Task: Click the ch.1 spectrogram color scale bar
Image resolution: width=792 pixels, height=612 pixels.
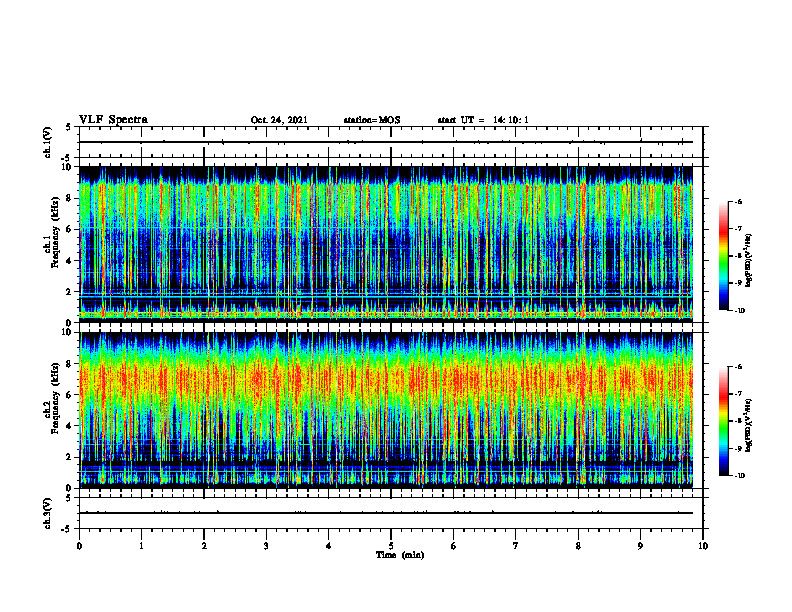Action: click(723, 256)
